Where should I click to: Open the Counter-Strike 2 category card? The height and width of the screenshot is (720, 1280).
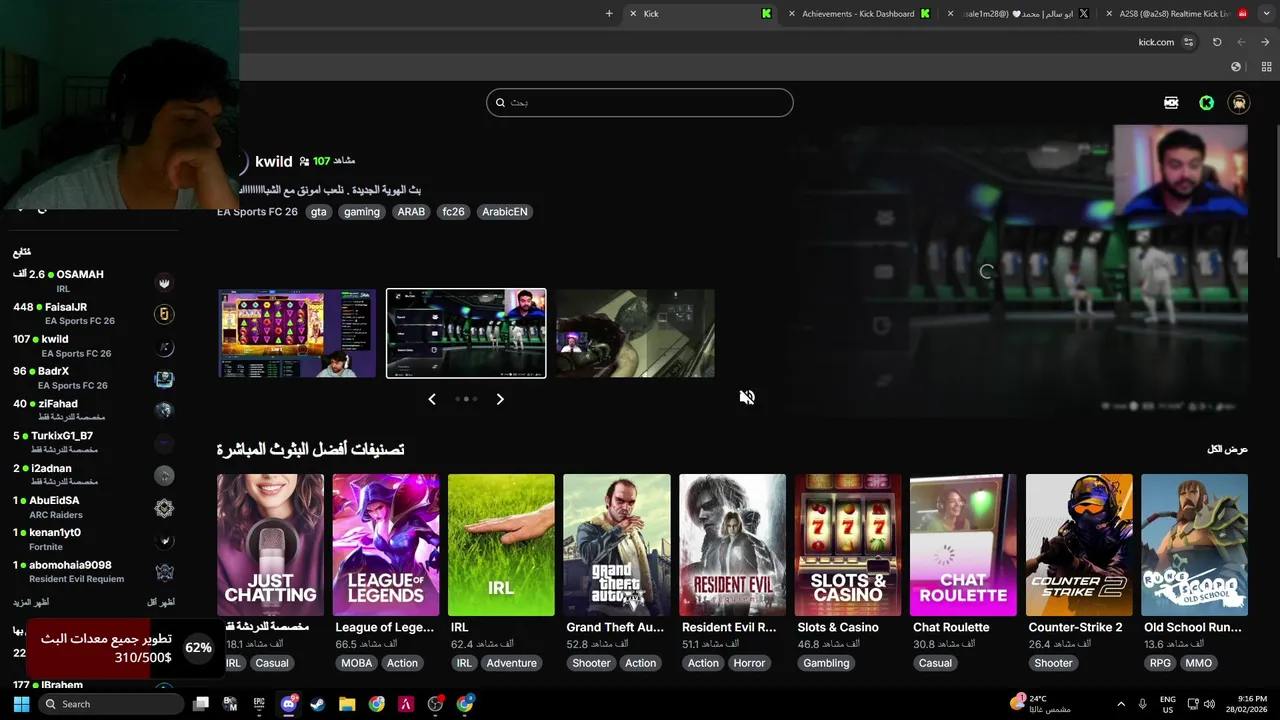click(x=1079, y=545)
